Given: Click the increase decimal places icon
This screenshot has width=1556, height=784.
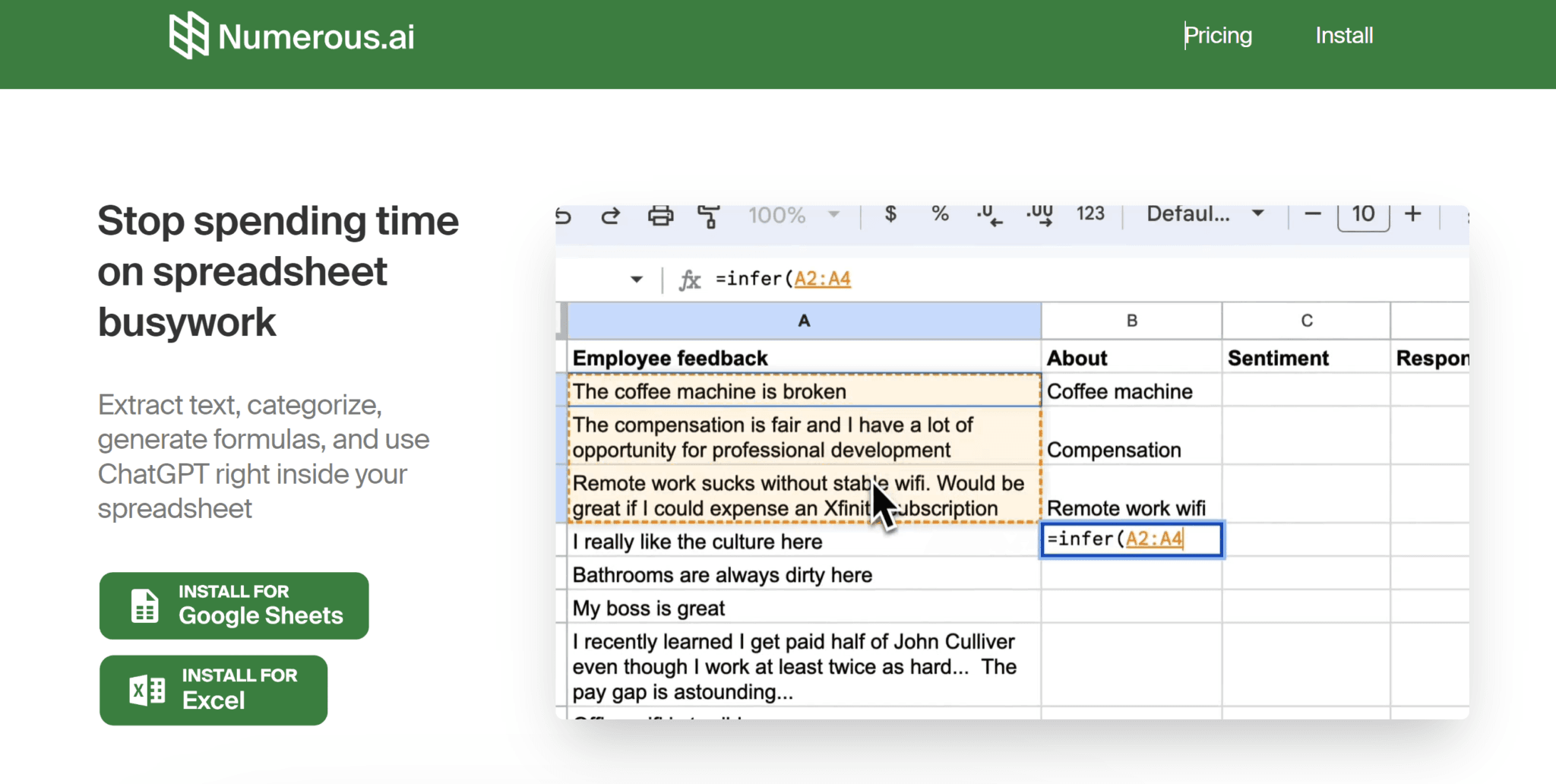Looking at the screenshot, I should click(1039, 217).
